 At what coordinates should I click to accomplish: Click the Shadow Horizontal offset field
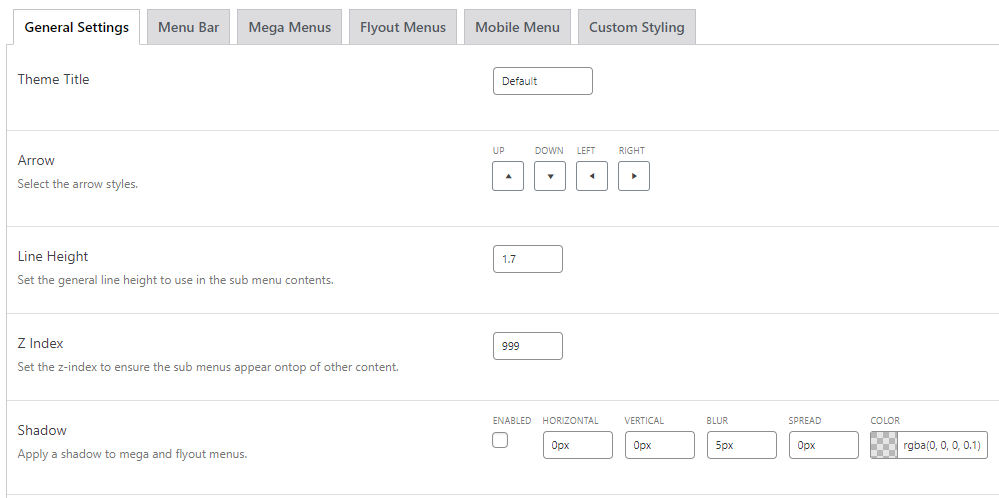578,445
